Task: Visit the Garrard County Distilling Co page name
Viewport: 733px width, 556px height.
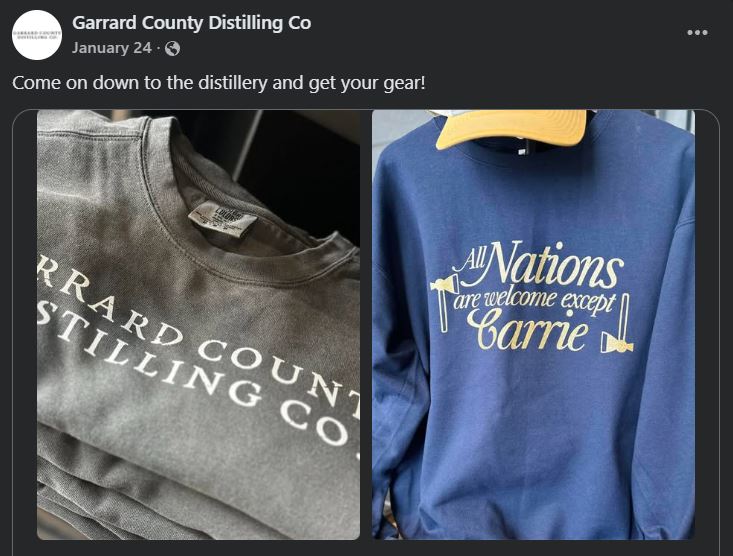Action: [192, 22]
